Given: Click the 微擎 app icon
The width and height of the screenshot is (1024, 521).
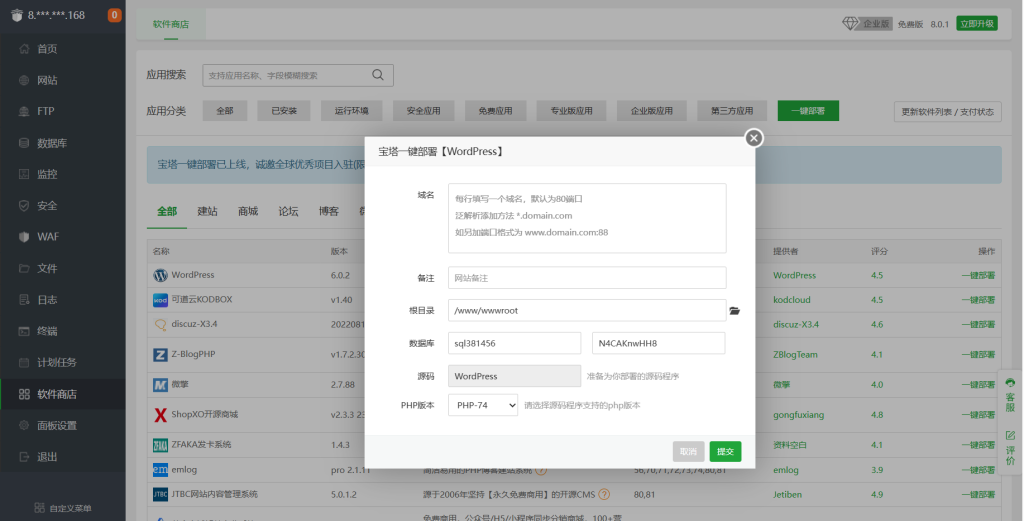Looking at the screenshot, I should point(161,385).
